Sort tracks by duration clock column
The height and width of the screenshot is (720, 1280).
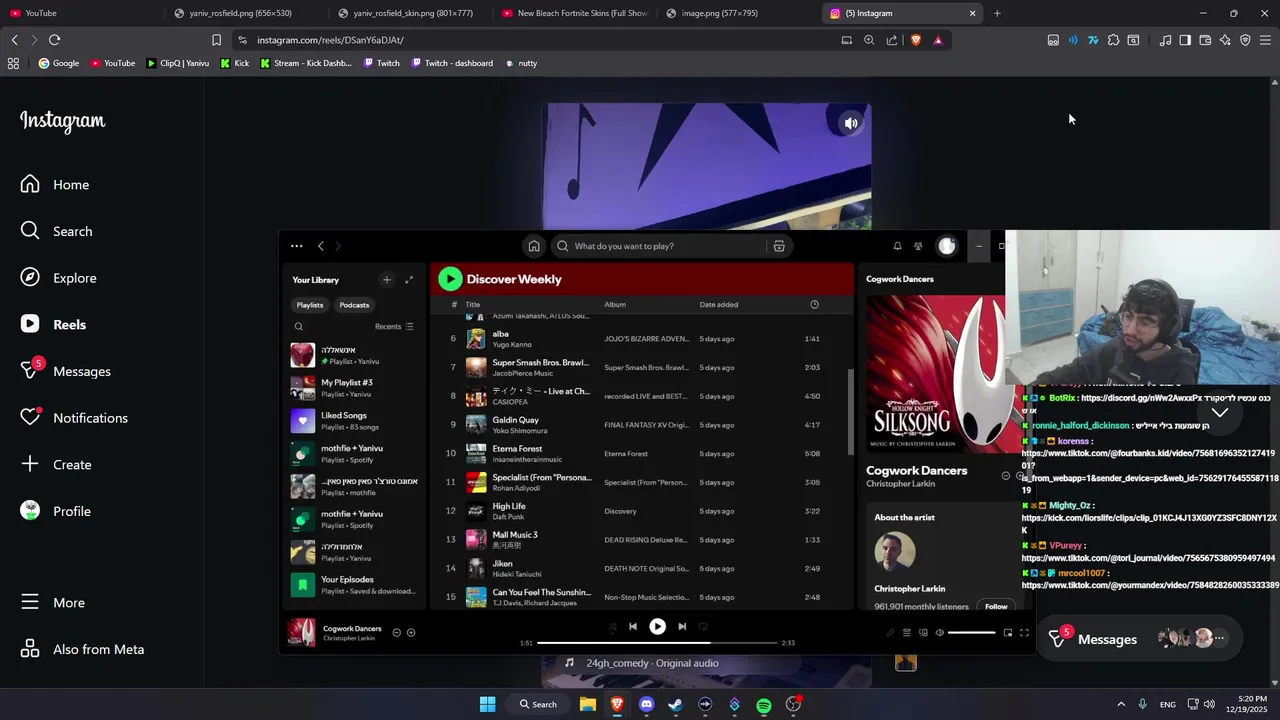click(814, 305)
